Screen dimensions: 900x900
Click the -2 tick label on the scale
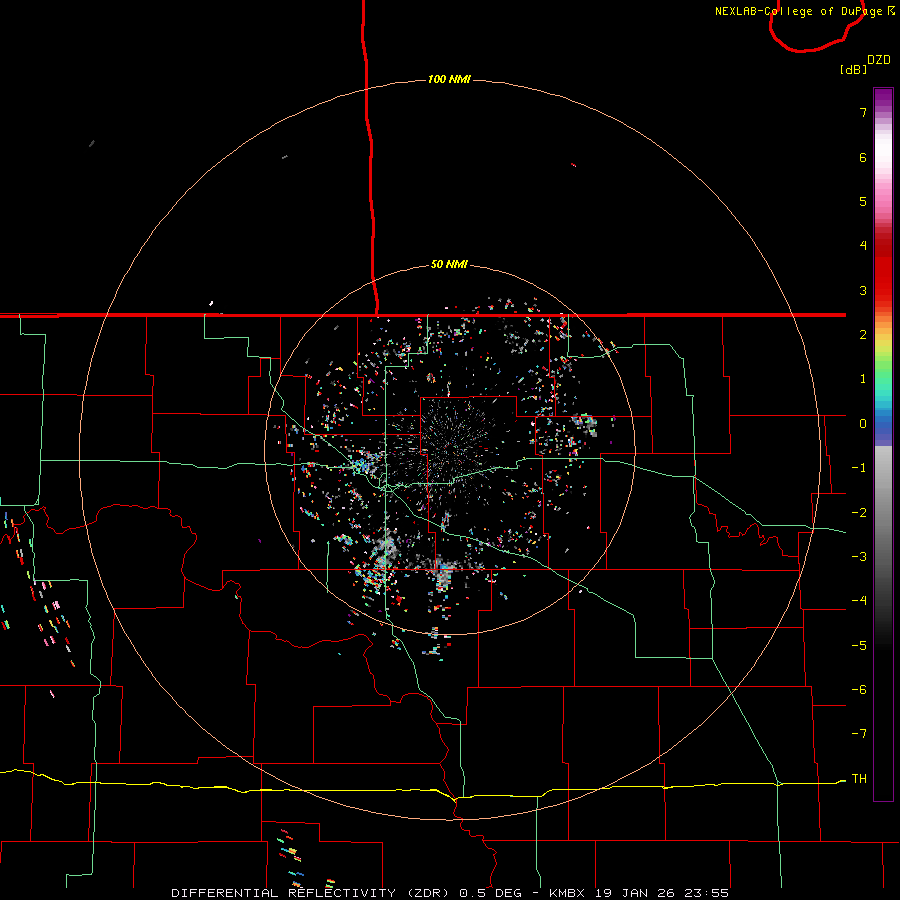pos(859,513)
